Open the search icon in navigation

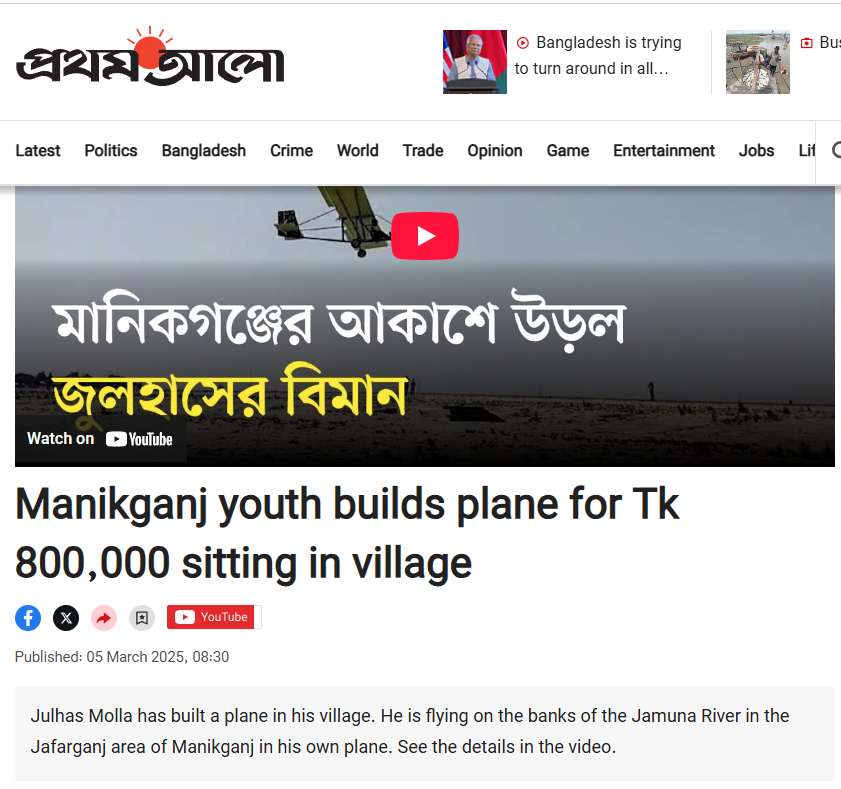point(836,150)
